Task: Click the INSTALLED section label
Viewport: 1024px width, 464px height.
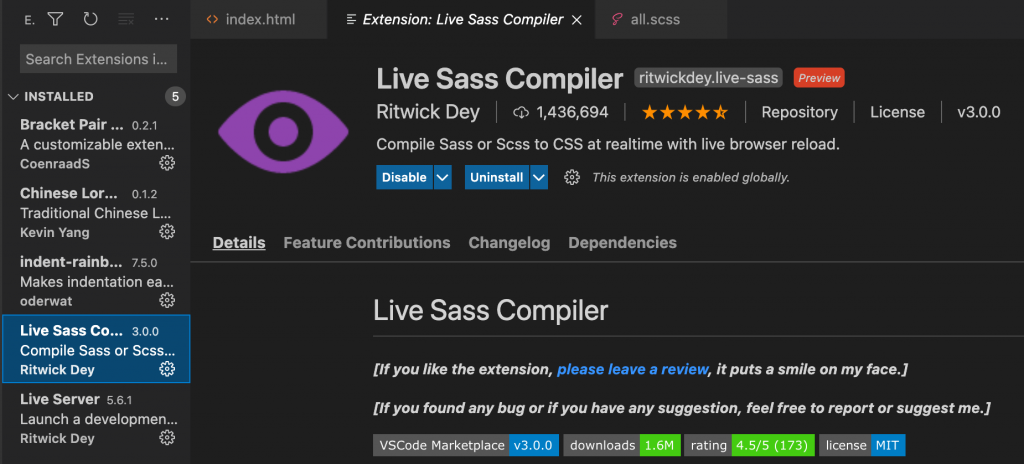Action: point(59,97)
